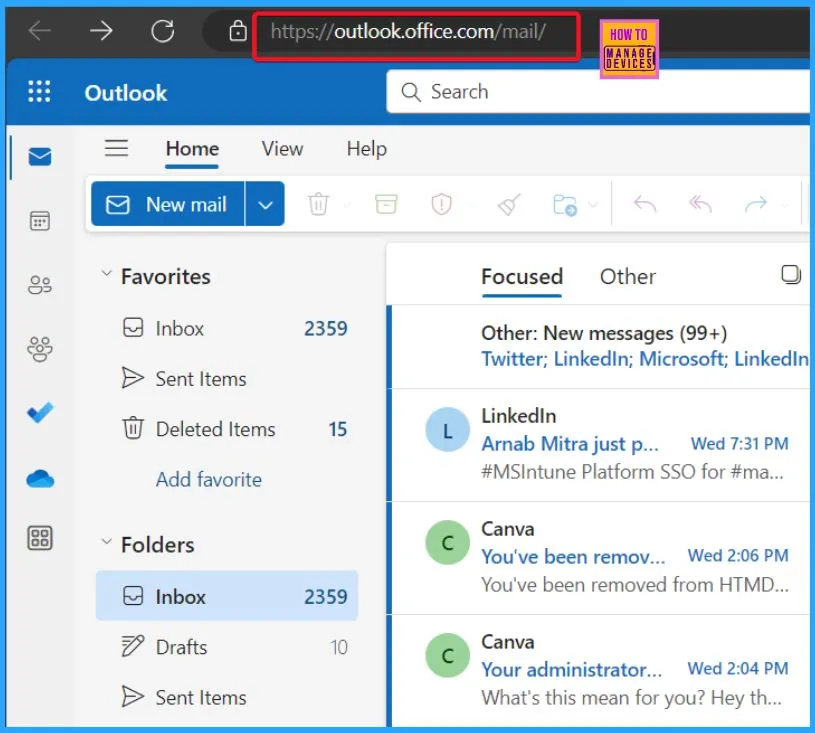Compose with the New mail button

167,204
